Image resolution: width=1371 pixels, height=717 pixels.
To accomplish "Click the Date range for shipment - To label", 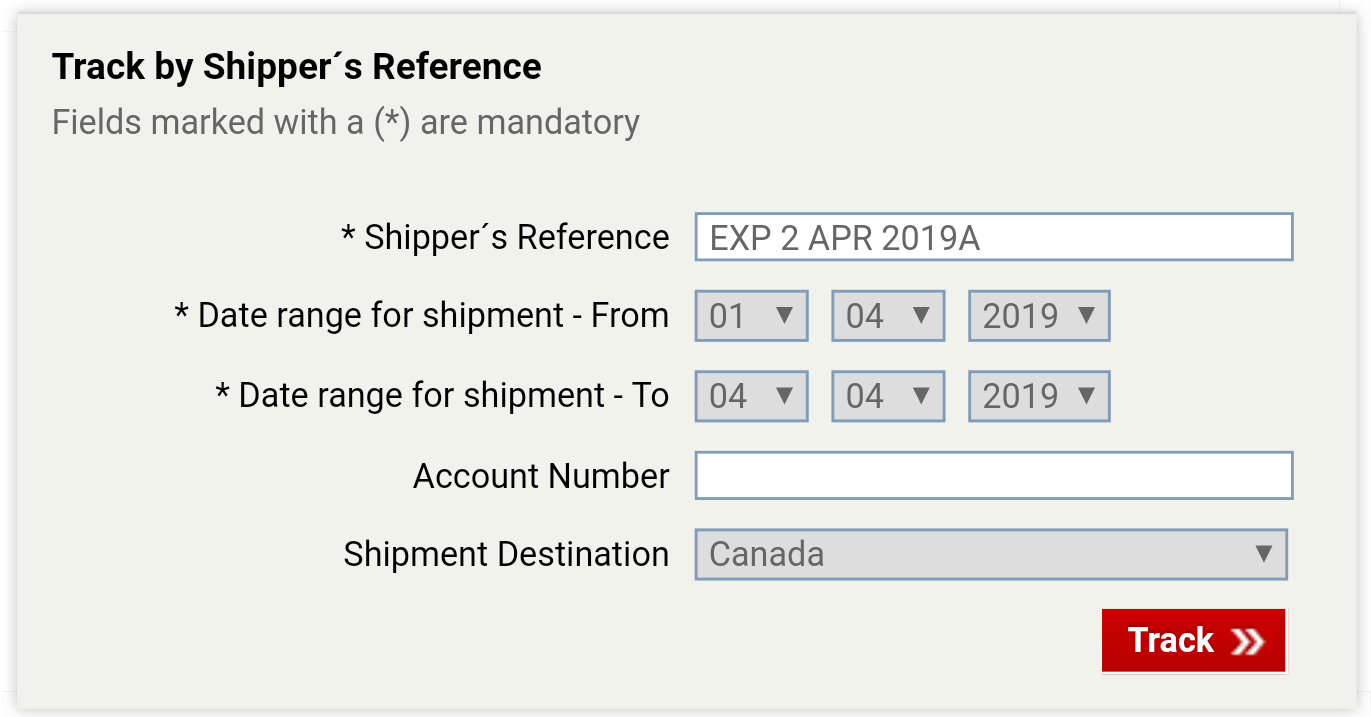I will [442, 396].
